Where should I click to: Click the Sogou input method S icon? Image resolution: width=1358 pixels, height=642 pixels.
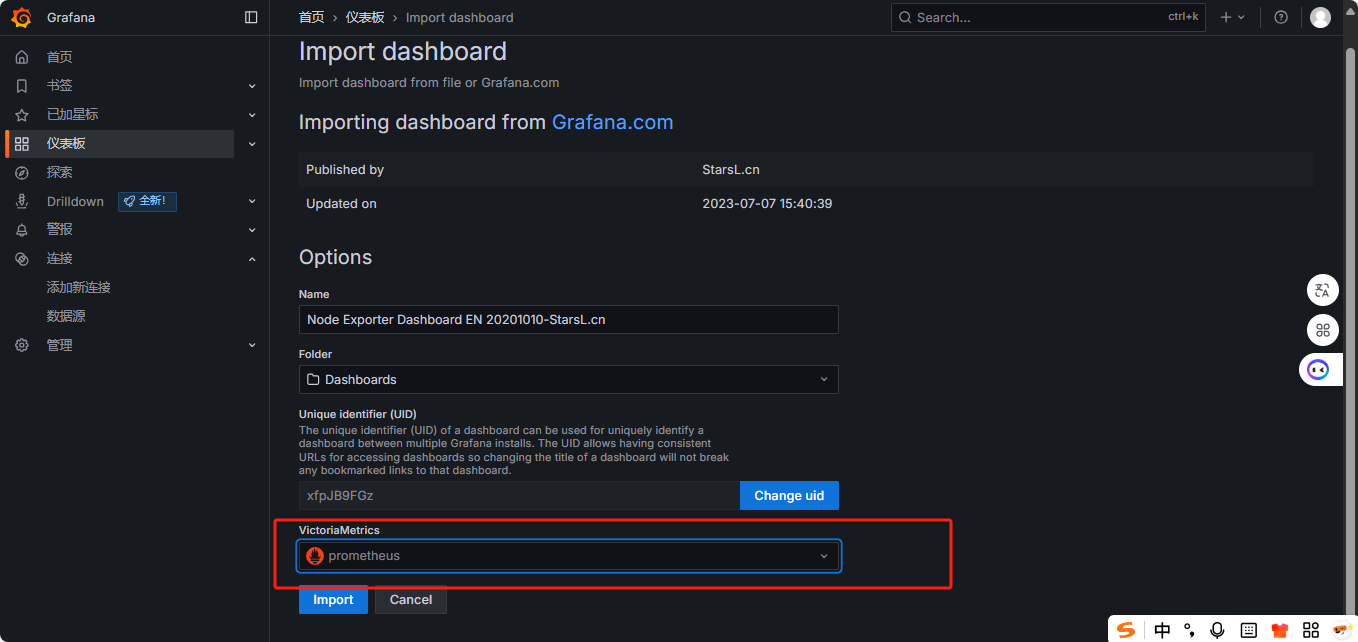coord(1127,630)
